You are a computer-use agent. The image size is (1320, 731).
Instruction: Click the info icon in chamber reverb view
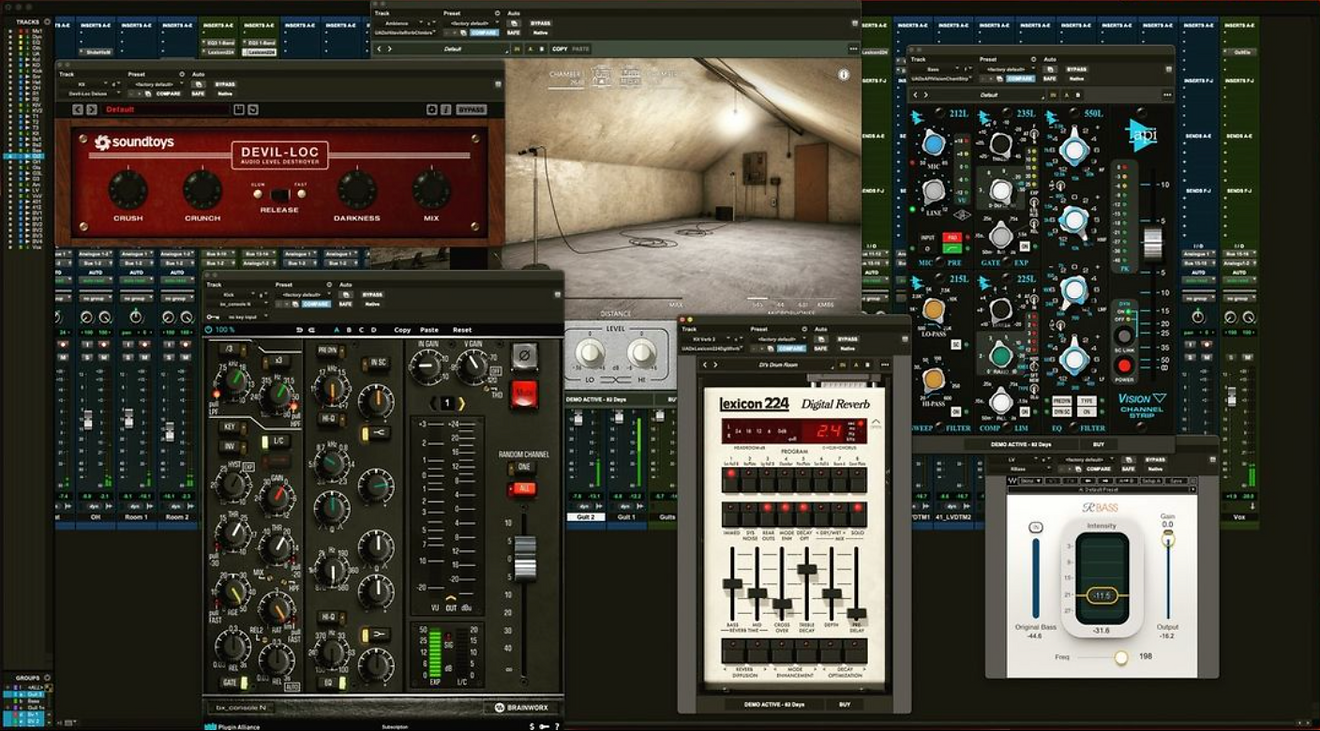click(843, 74)
